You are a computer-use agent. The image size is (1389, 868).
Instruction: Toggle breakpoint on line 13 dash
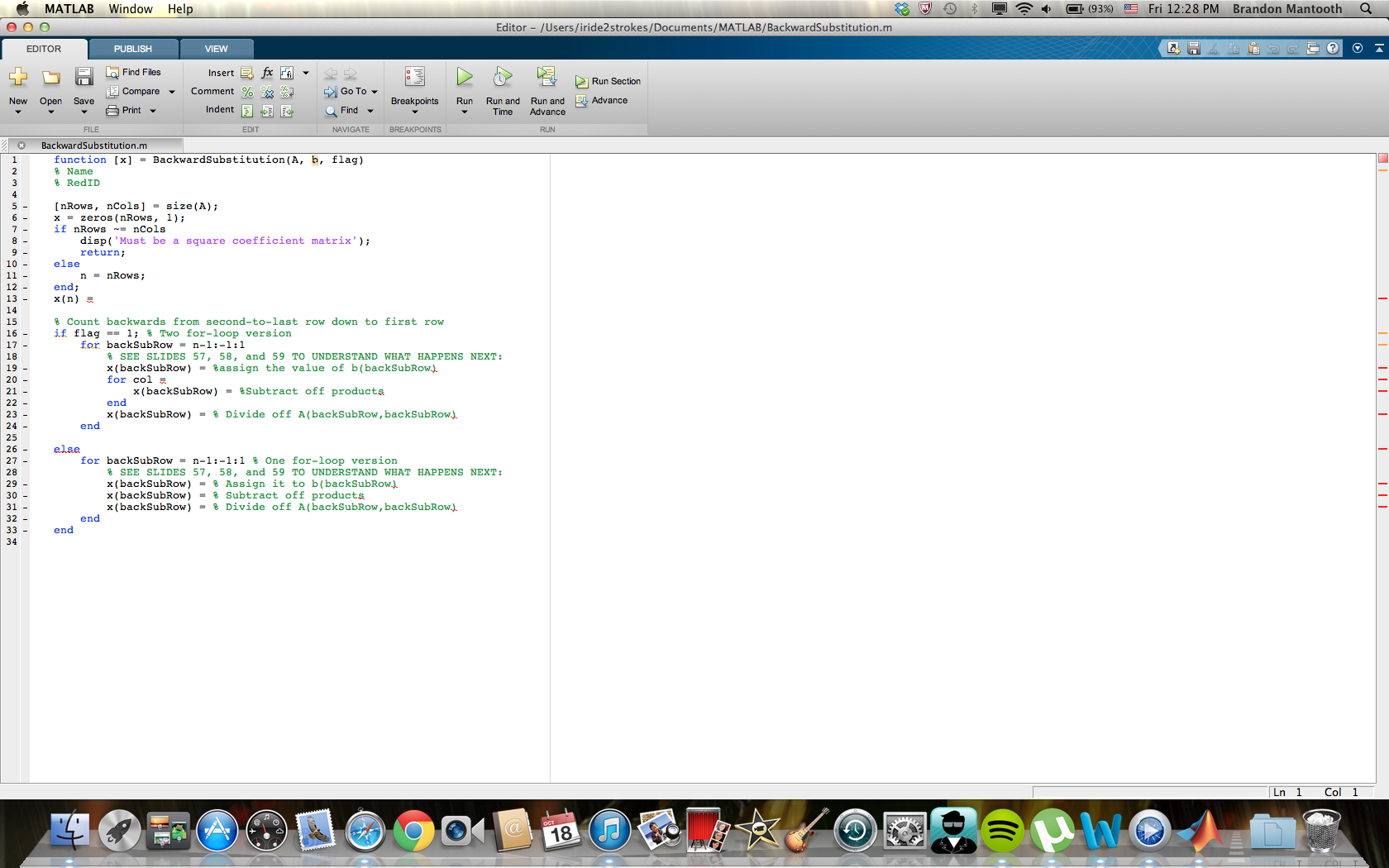coord(25,299)
